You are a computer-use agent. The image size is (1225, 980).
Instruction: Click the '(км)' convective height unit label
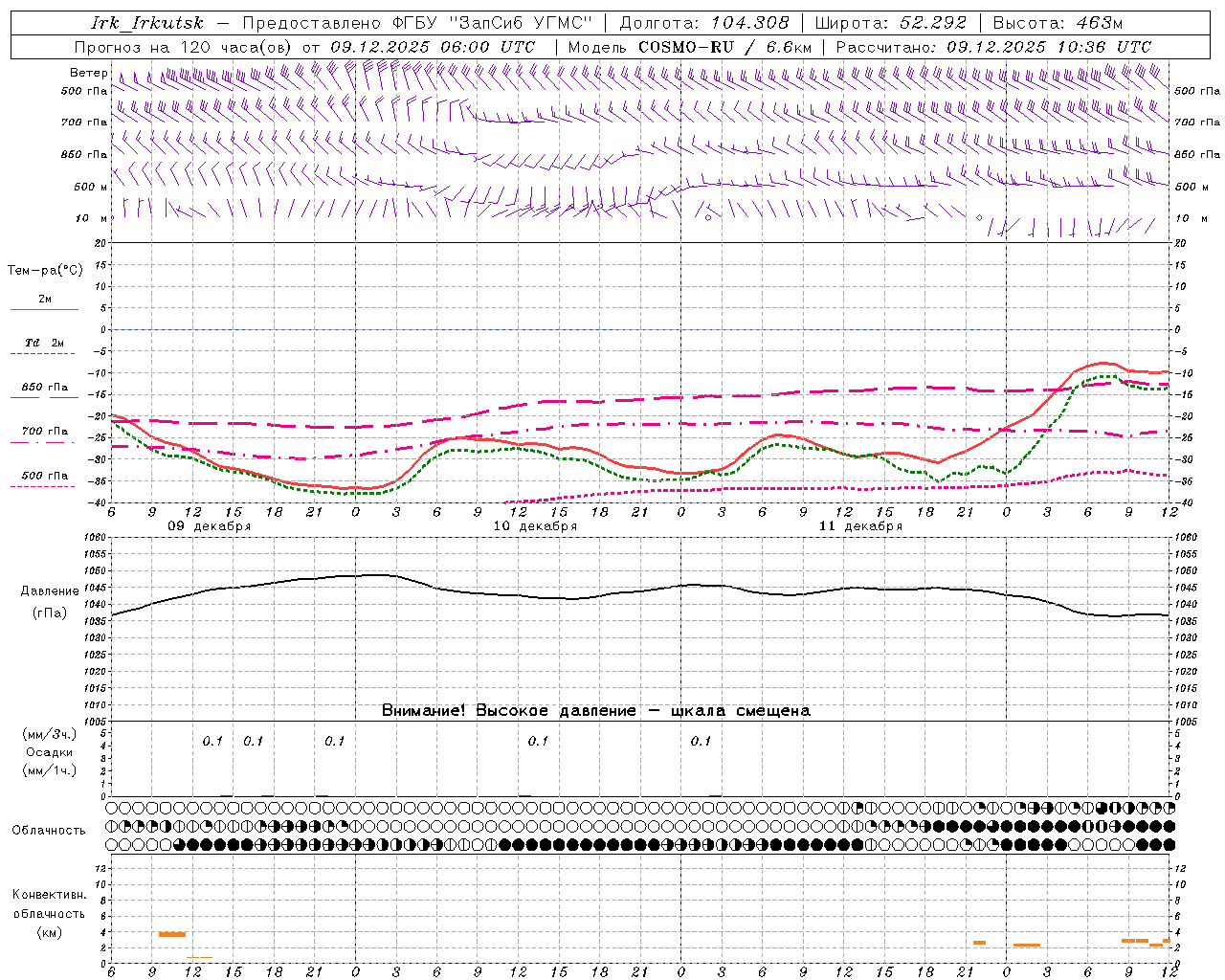click(49, 932)
